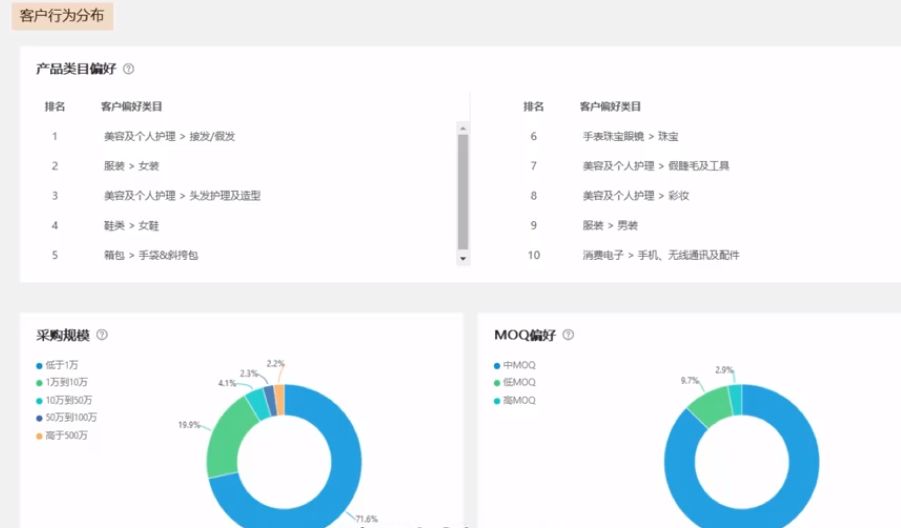
Task: Toggle the 高MOQ legend item
Action: [x=515, y=400]
